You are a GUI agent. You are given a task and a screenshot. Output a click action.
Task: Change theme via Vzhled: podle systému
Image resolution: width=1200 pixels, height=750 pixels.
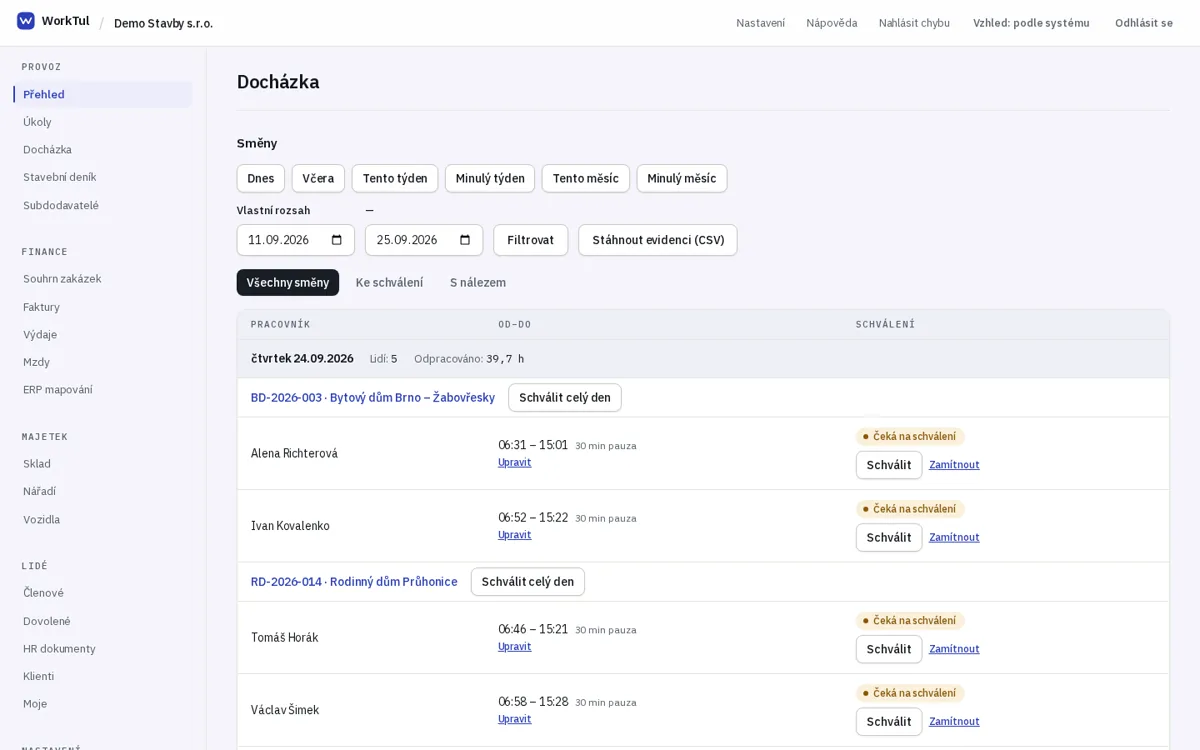pyautogui.click(x=1031, y=23)
